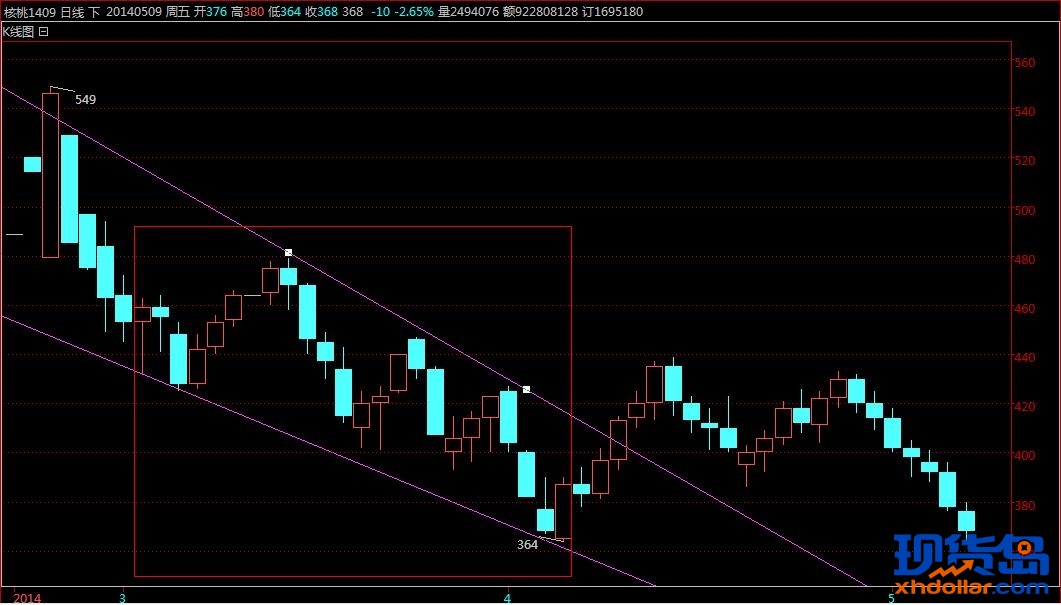
Task: Click the 下 indicator in header
Action: pyautogui.click(x=95, y=12)
